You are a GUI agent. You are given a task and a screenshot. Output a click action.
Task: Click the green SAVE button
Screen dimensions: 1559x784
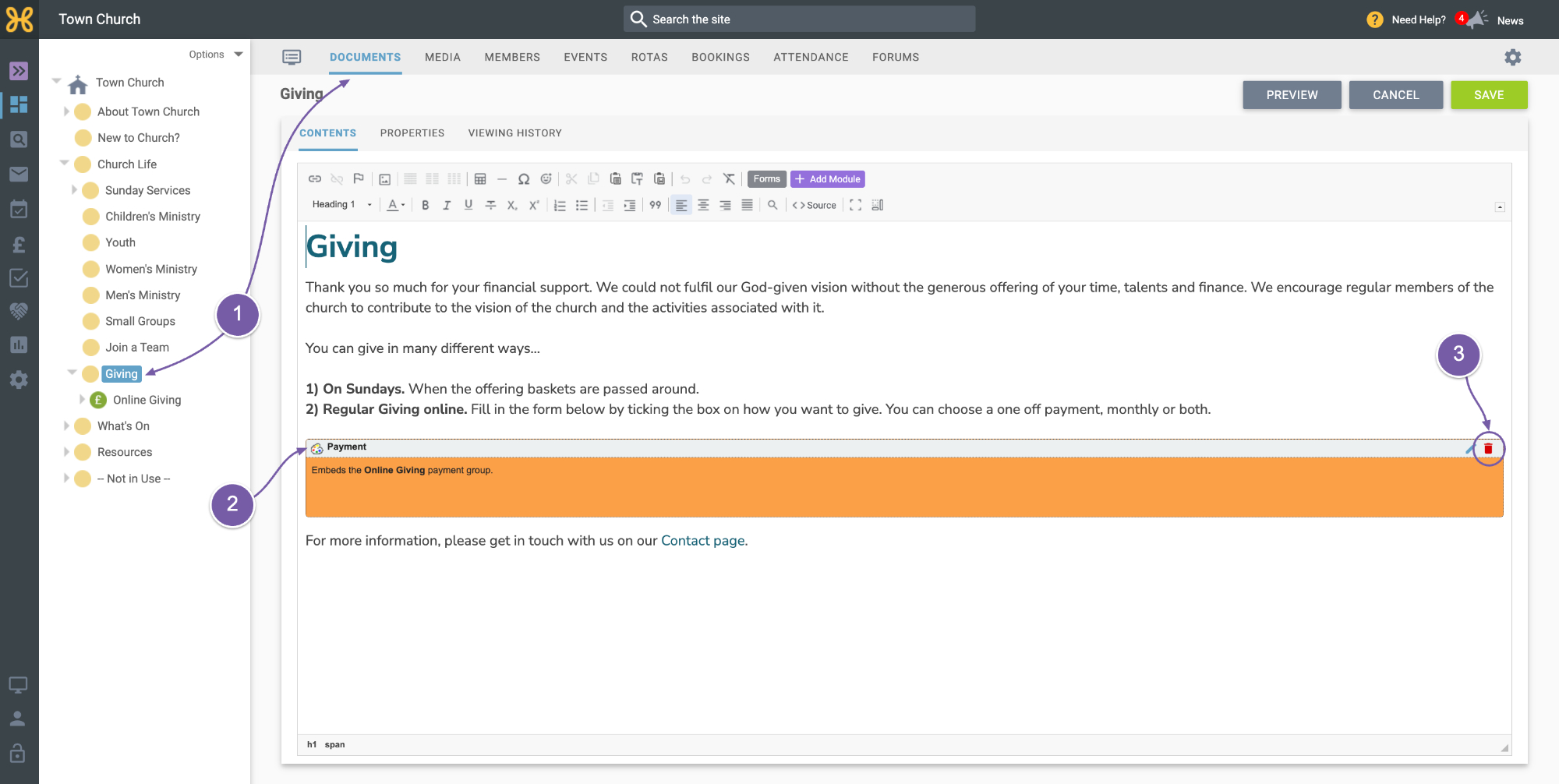pos(1489,95)
